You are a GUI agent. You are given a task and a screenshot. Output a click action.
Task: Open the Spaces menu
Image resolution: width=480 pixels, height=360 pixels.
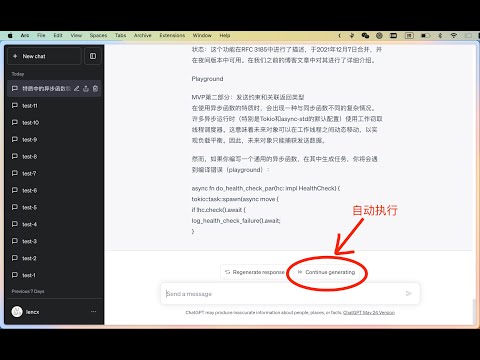(98, 35)
